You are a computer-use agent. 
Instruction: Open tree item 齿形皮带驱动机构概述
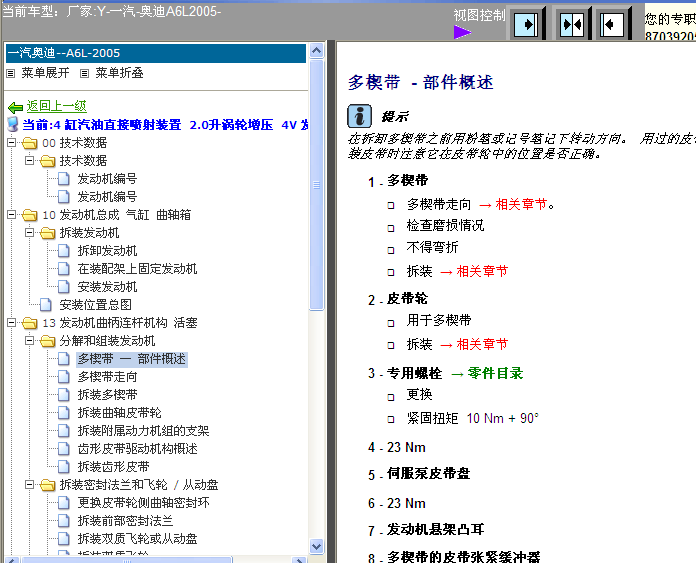pyautogui.click(x=138, y=449)
